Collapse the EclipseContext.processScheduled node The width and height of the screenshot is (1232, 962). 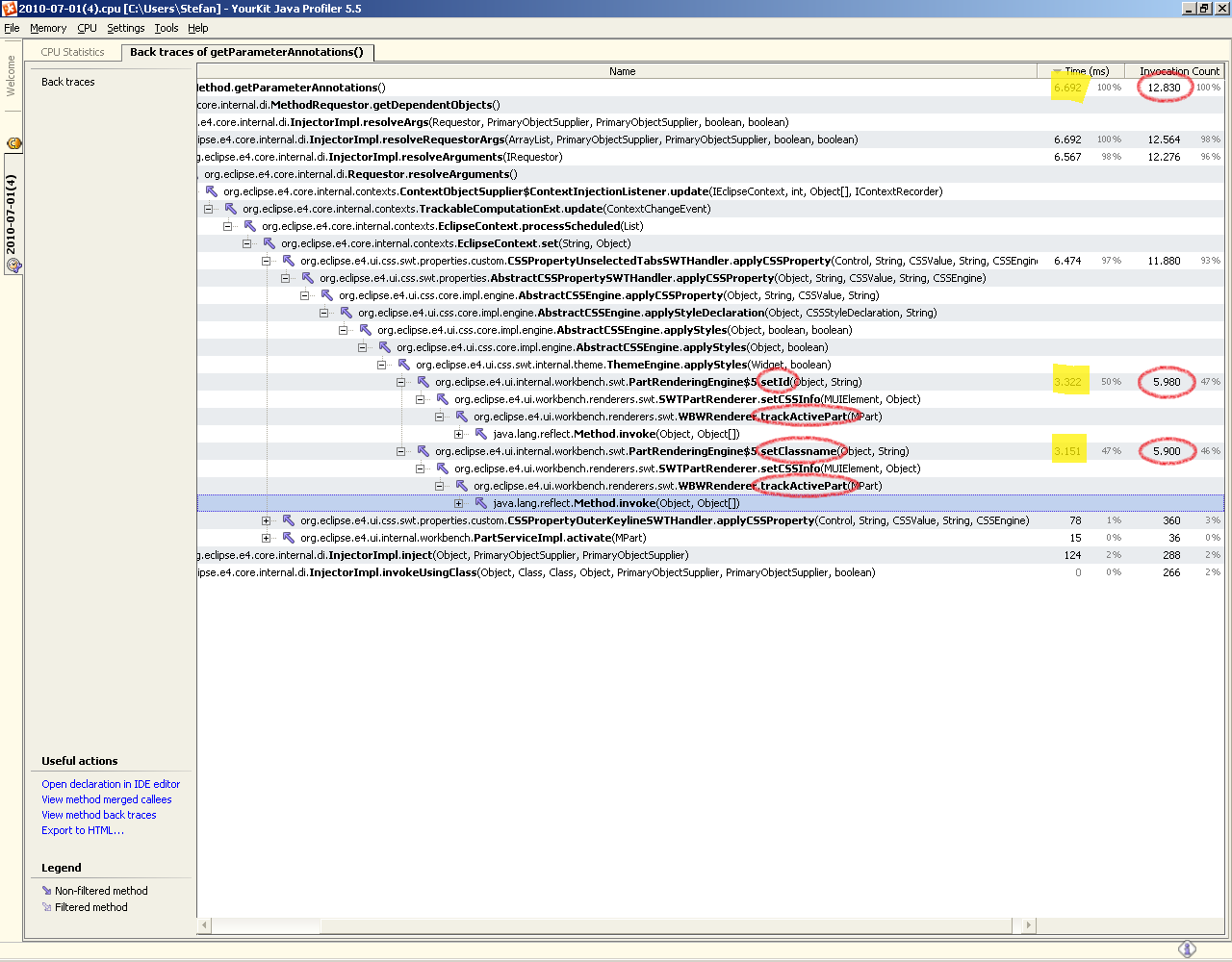(x=228, y=226)
